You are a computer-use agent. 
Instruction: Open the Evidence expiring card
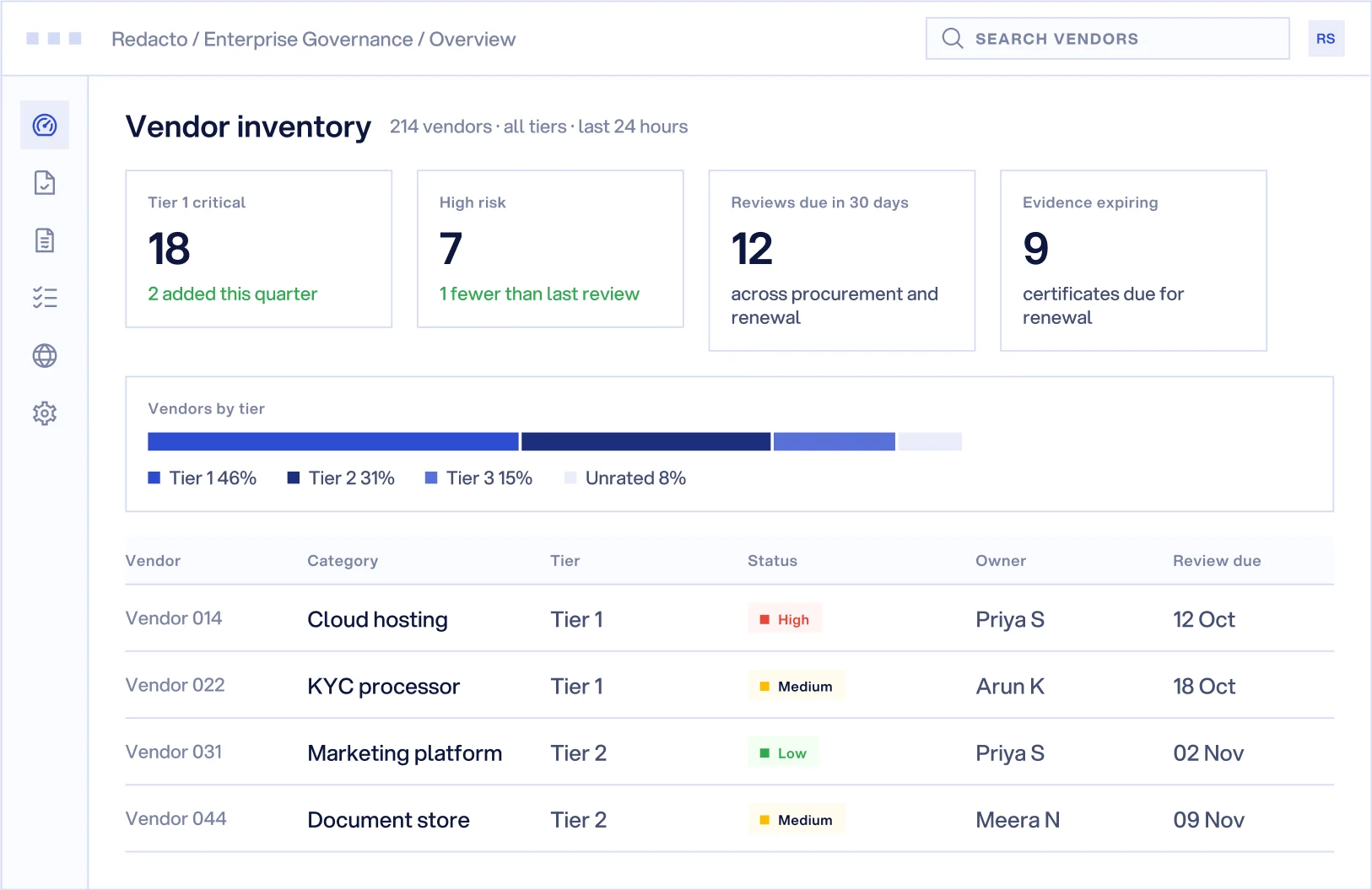1133,261
